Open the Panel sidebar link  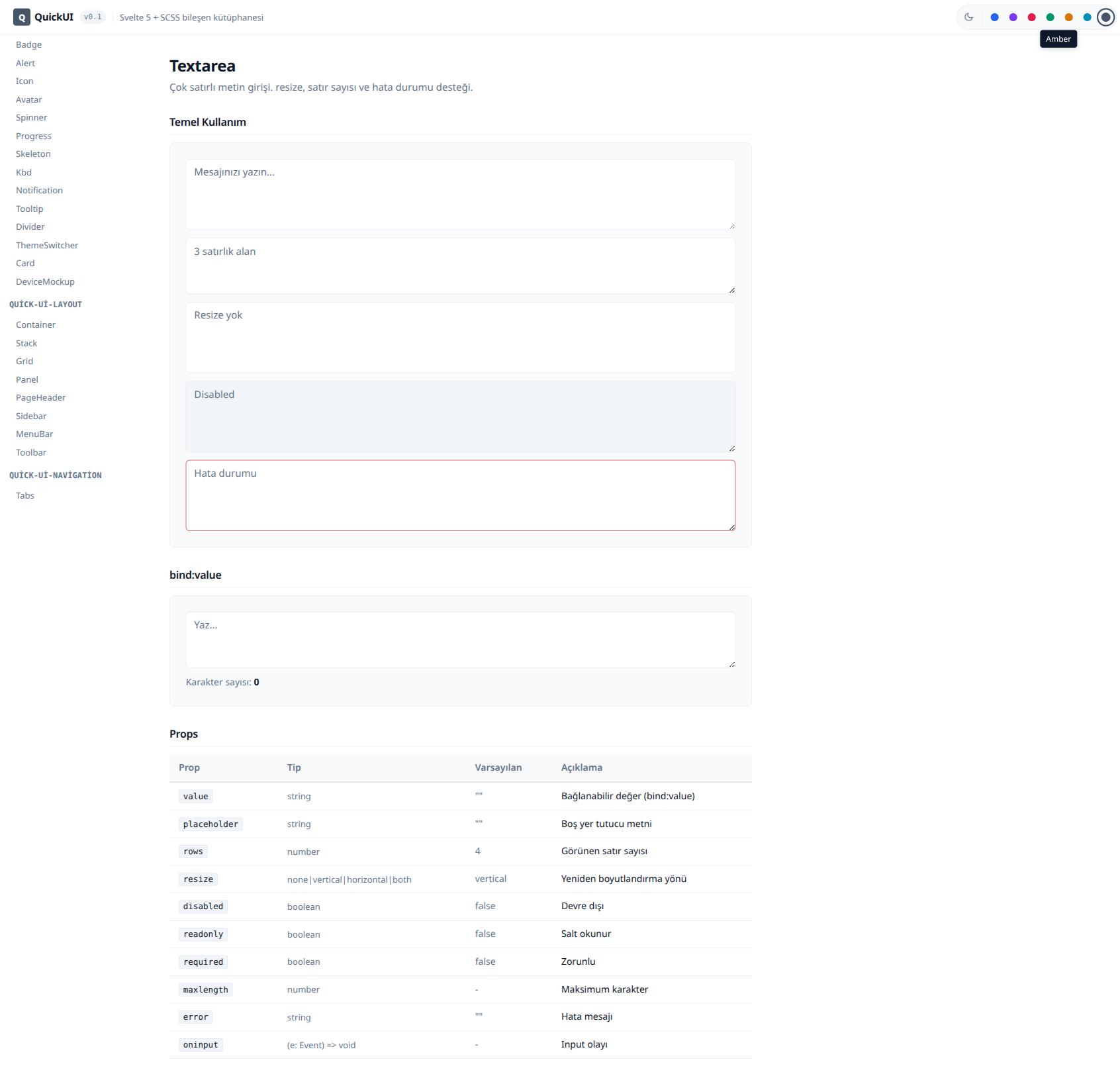click(x=27, y=380)
